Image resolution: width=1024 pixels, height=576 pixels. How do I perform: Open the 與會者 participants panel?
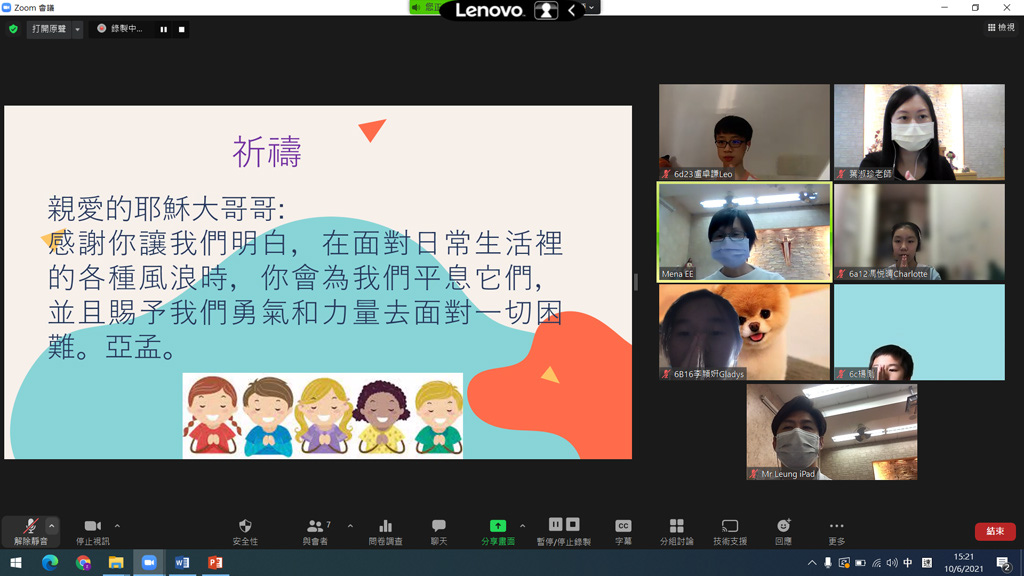[x=316, y=531]
